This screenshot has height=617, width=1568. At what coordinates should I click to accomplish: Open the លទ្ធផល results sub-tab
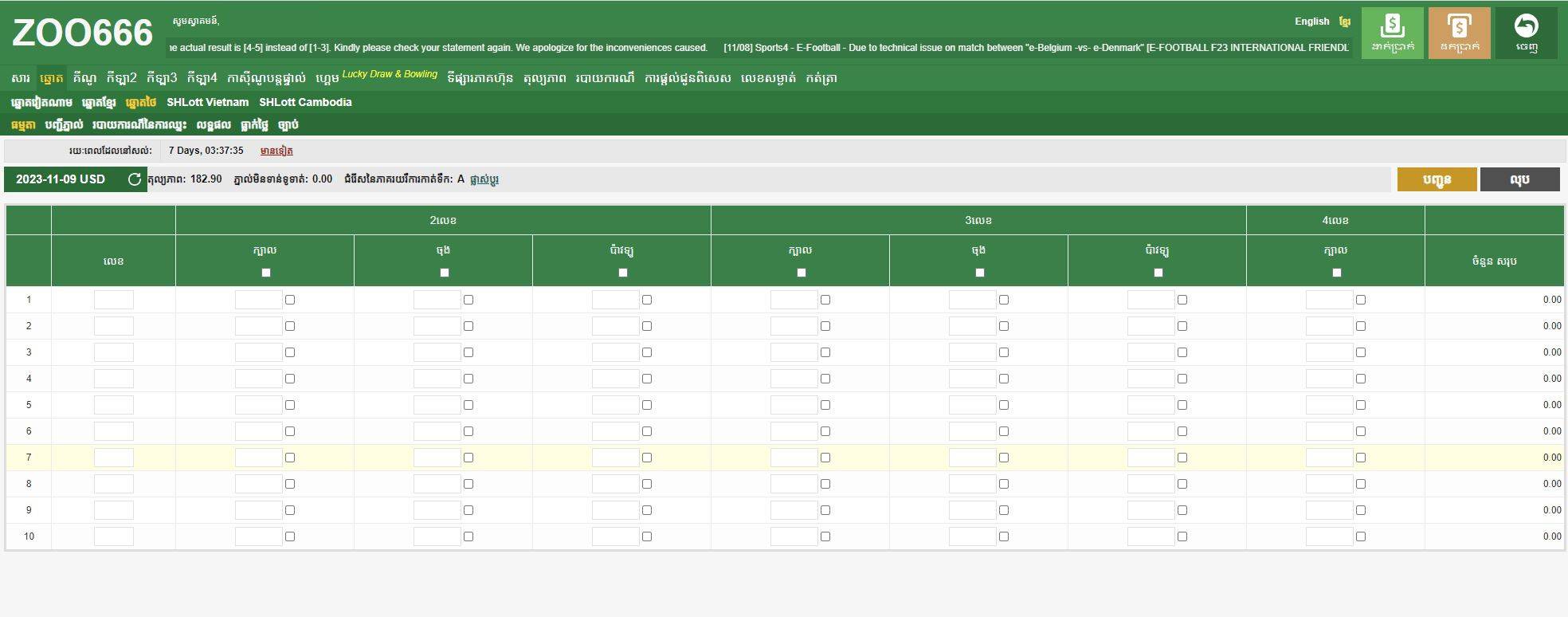tap(214, 124)
